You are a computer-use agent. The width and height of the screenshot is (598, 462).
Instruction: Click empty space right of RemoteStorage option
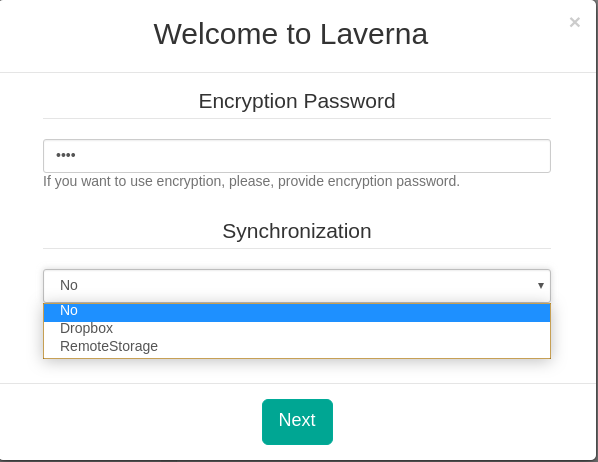tap(355, 346)
